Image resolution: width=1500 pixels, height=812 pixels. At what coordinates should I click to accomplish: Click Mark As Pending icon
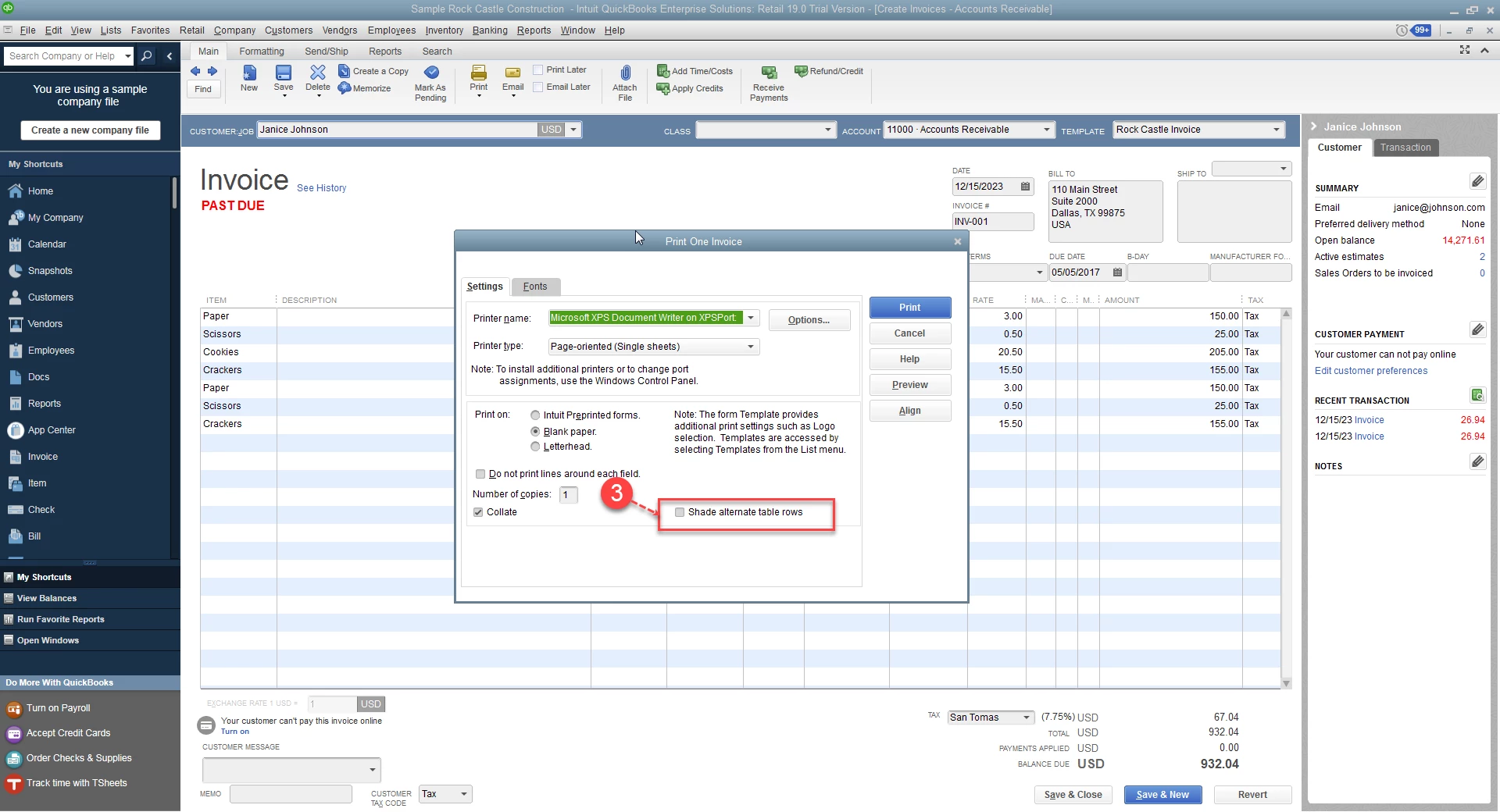tap(430, 73)
